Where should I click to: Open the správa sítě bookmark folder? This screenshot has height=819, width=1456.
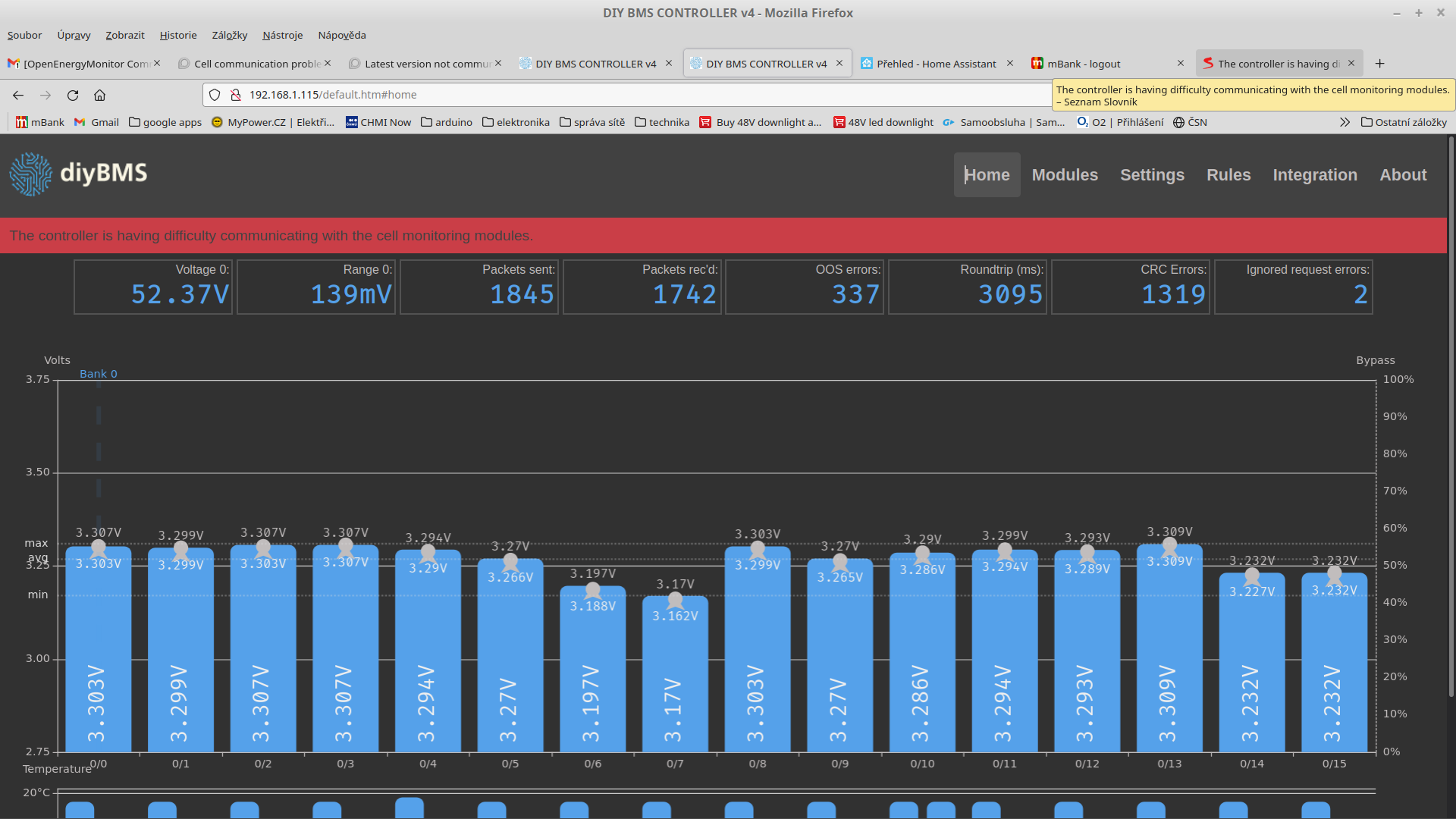pyautogui.click(x=592, y=122)
